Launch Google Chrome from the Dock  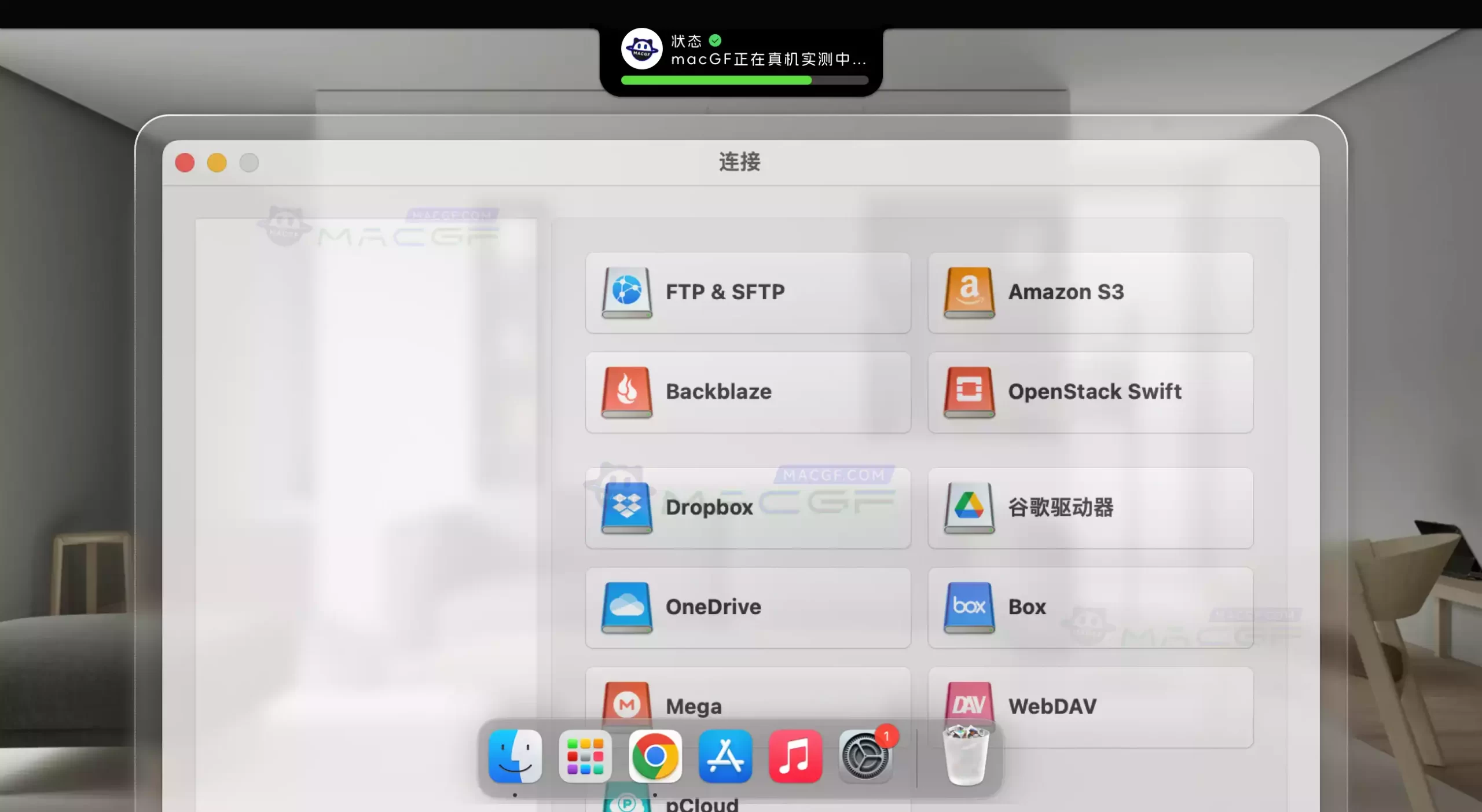tap(655, 757)
